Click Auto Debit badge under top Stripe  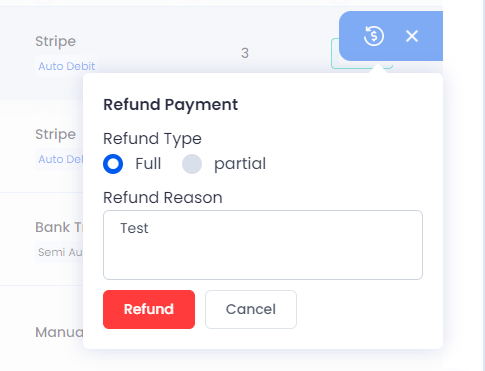[67, 66]
